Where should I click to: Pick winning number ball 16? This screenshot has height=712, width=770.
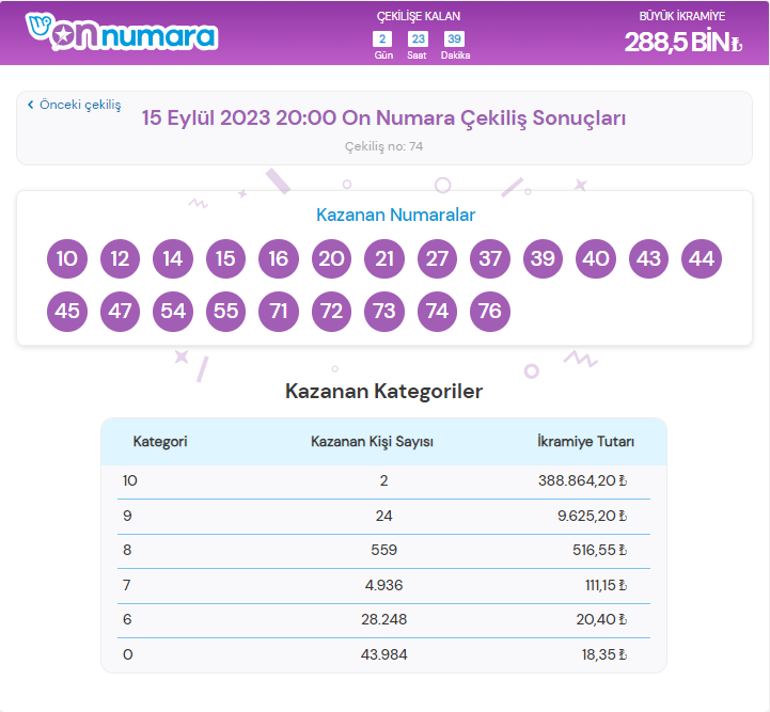tap(278, 259)
